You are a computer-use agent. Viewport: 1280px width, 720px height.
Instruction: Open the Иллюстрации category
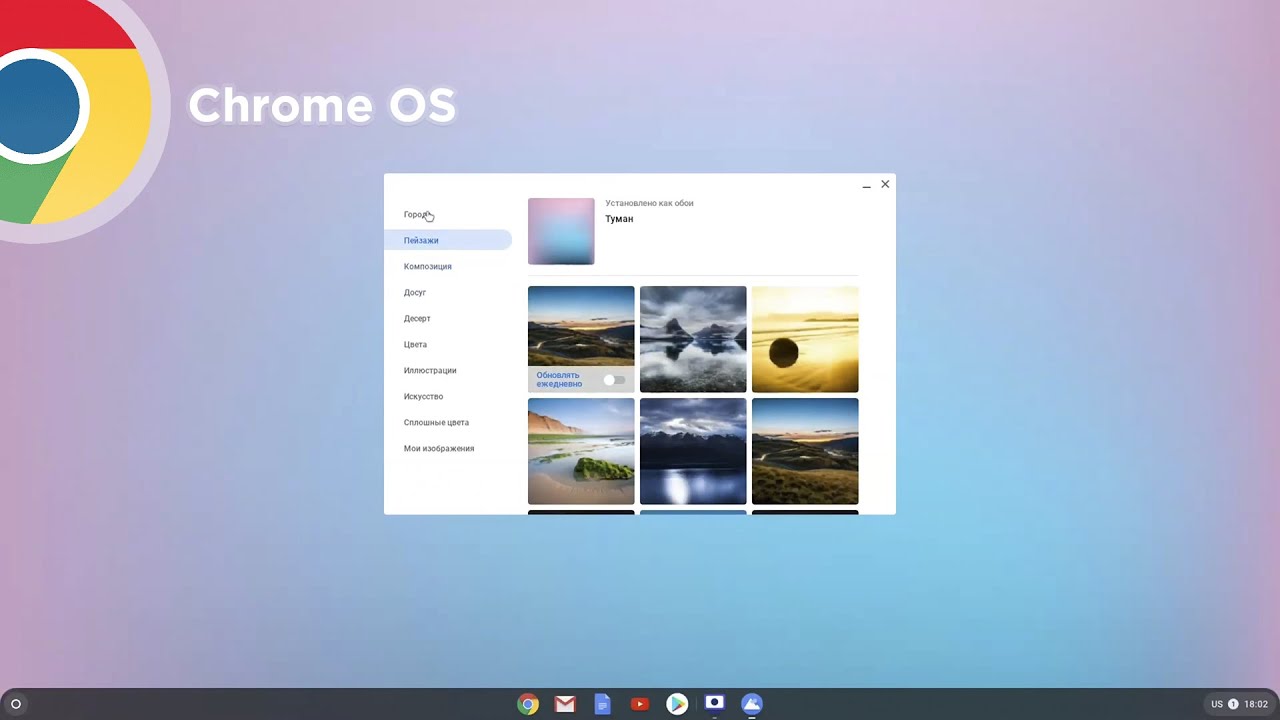448,370
